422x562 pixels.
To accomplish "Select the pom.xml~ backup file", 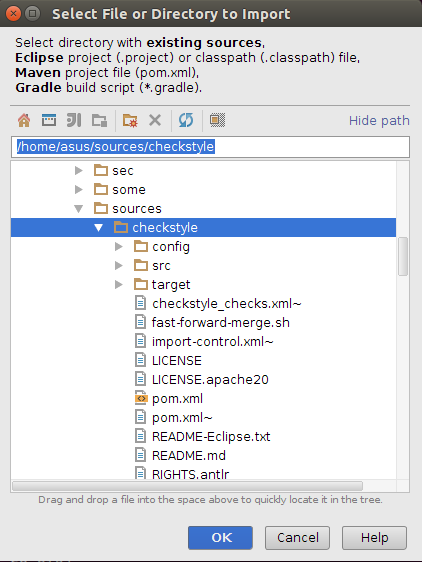I will pos(182,418).
